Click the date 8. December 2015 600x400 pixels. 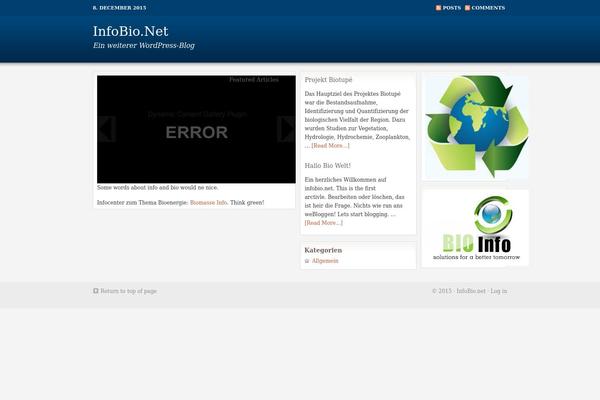(119, 8)
